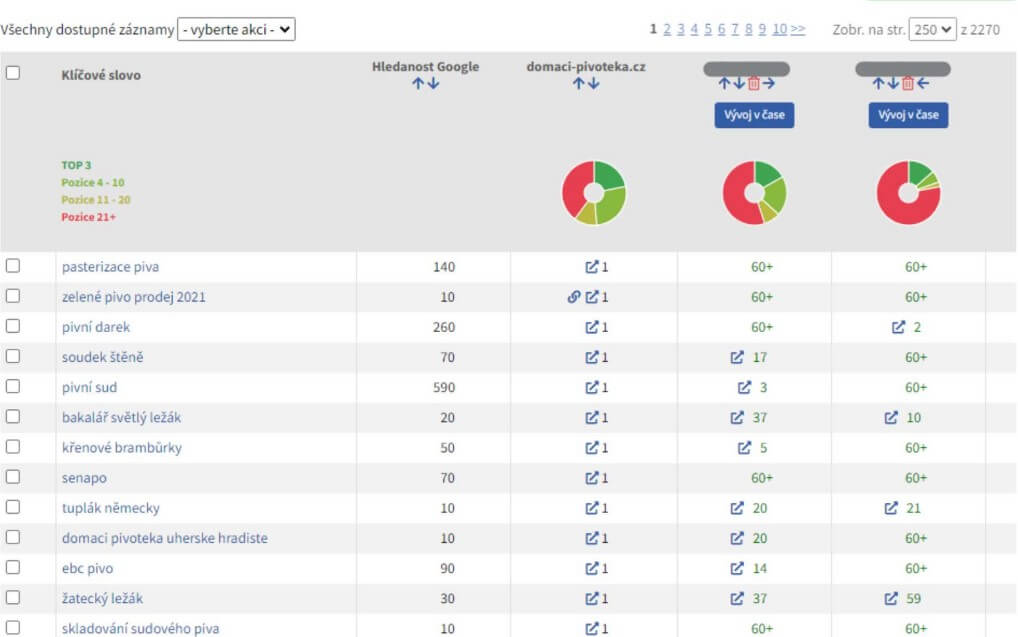This screenshot has height=637, width=1018.
Task: Tick the select-all checkbox in header
Action: 13,73
